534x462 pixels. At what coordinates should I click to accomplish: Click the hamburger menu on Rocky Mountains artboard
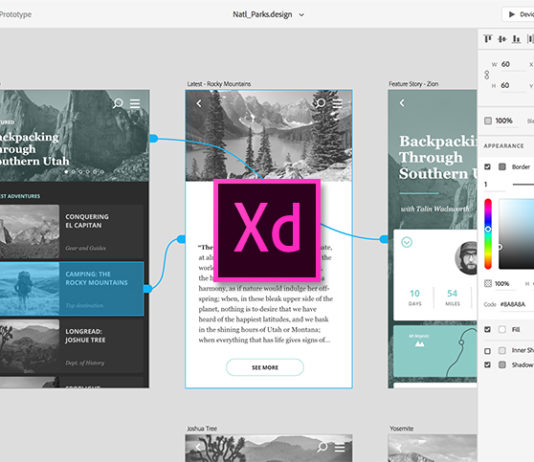337,103
